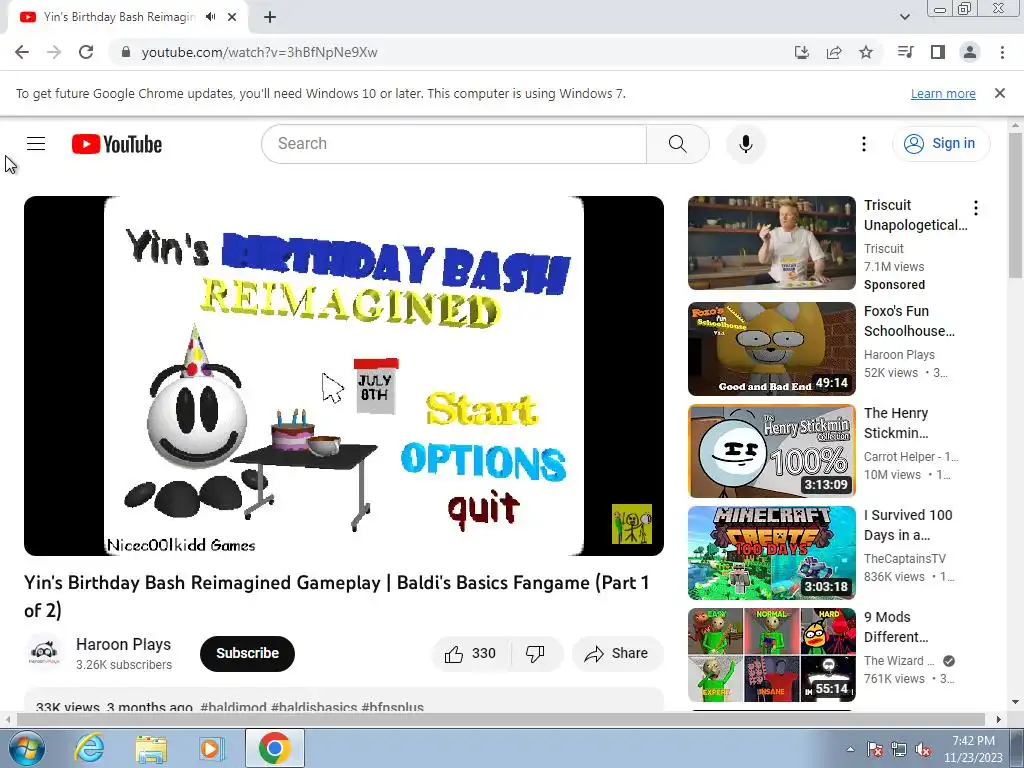Click the video player to pause
The width and height of the screenshot is (1024, 768).
tap(344, 376)
